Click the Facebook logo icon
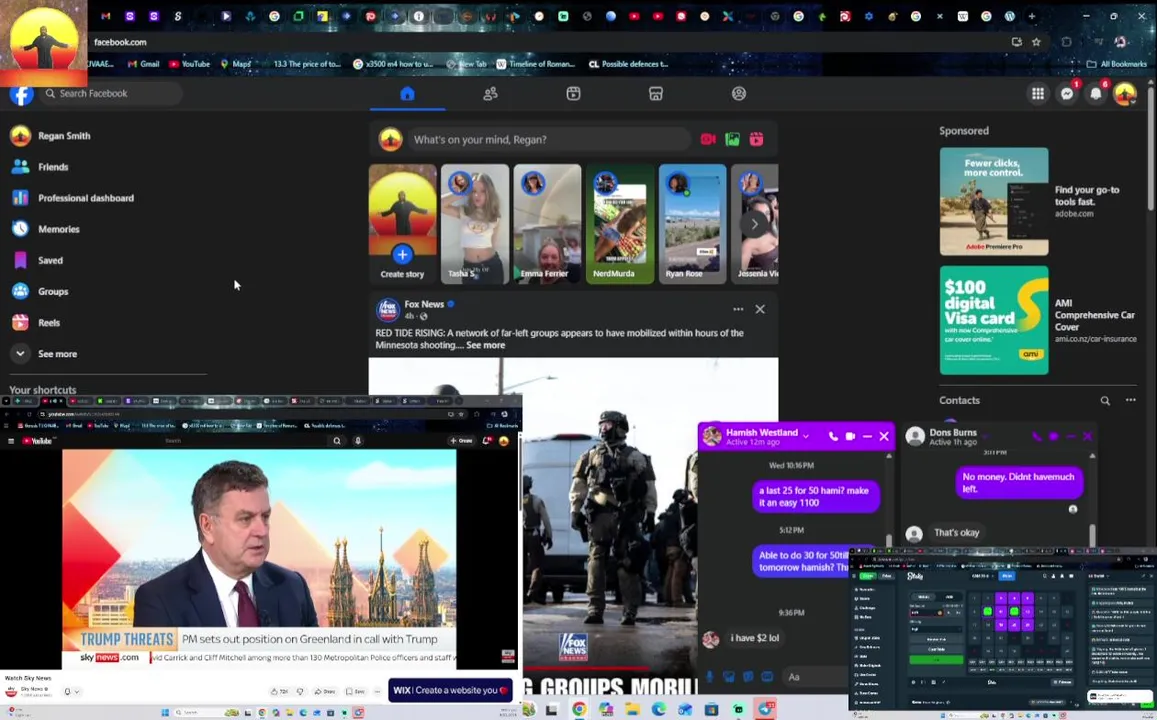 21,94
